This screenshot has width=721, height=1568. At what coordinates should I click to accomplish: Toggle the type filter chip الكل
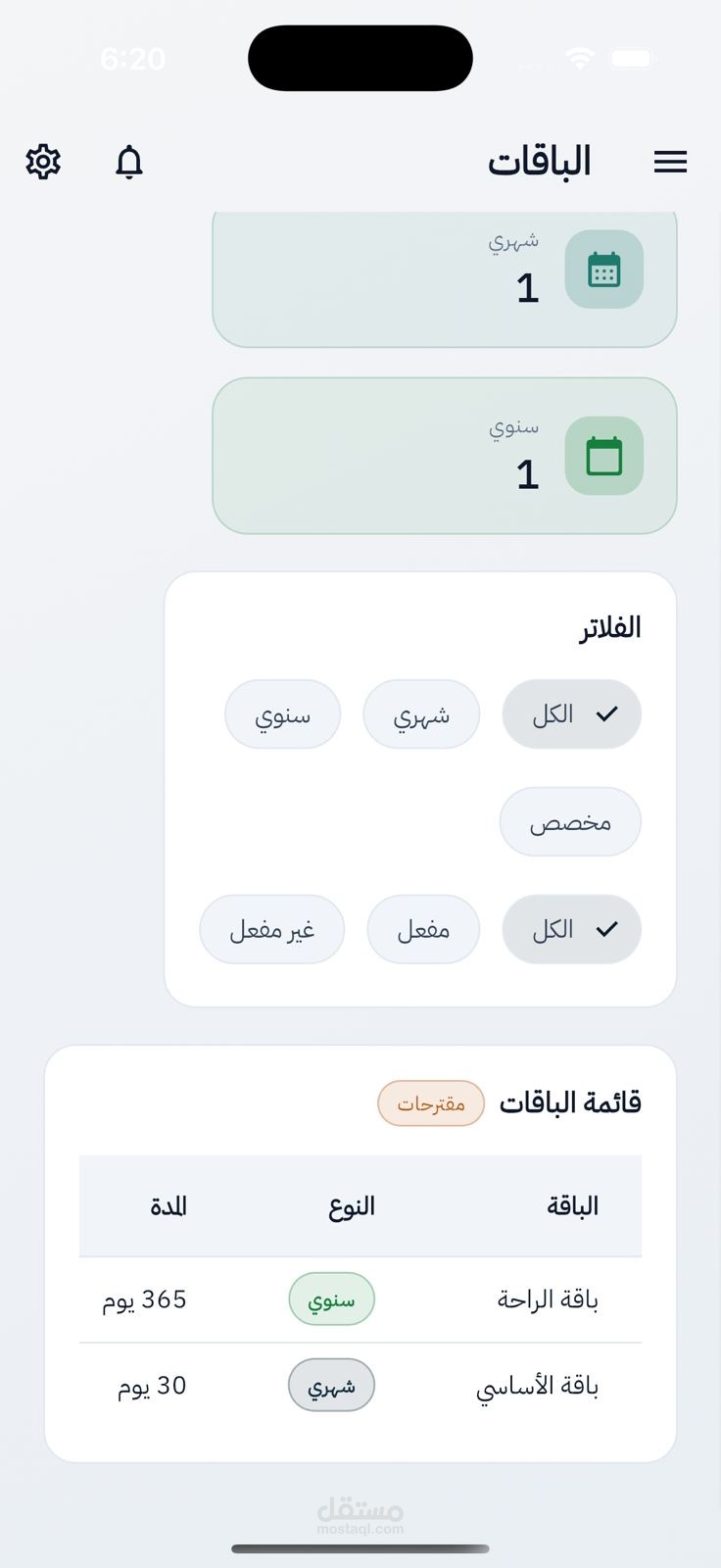tap(571, 714)
